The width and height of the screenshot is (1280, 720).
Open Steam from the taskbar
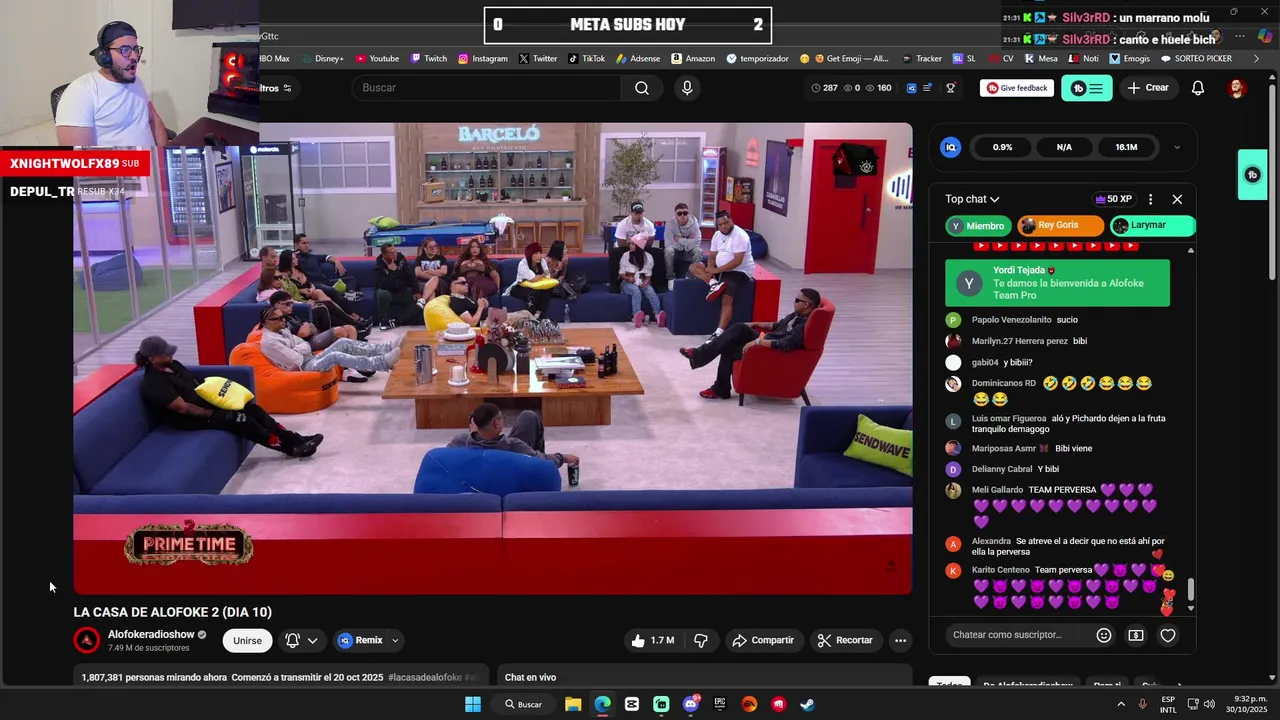coord(807,704)
